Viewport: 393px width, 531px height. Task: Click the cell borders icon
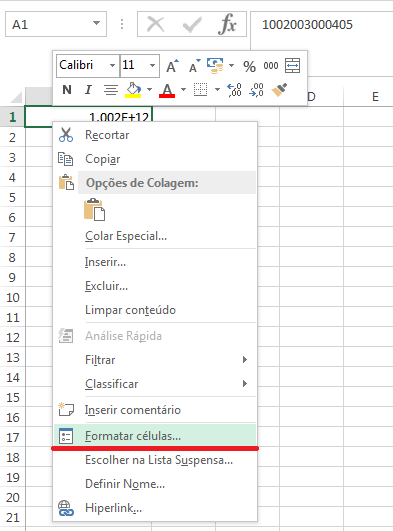click(x=201, y=90)
